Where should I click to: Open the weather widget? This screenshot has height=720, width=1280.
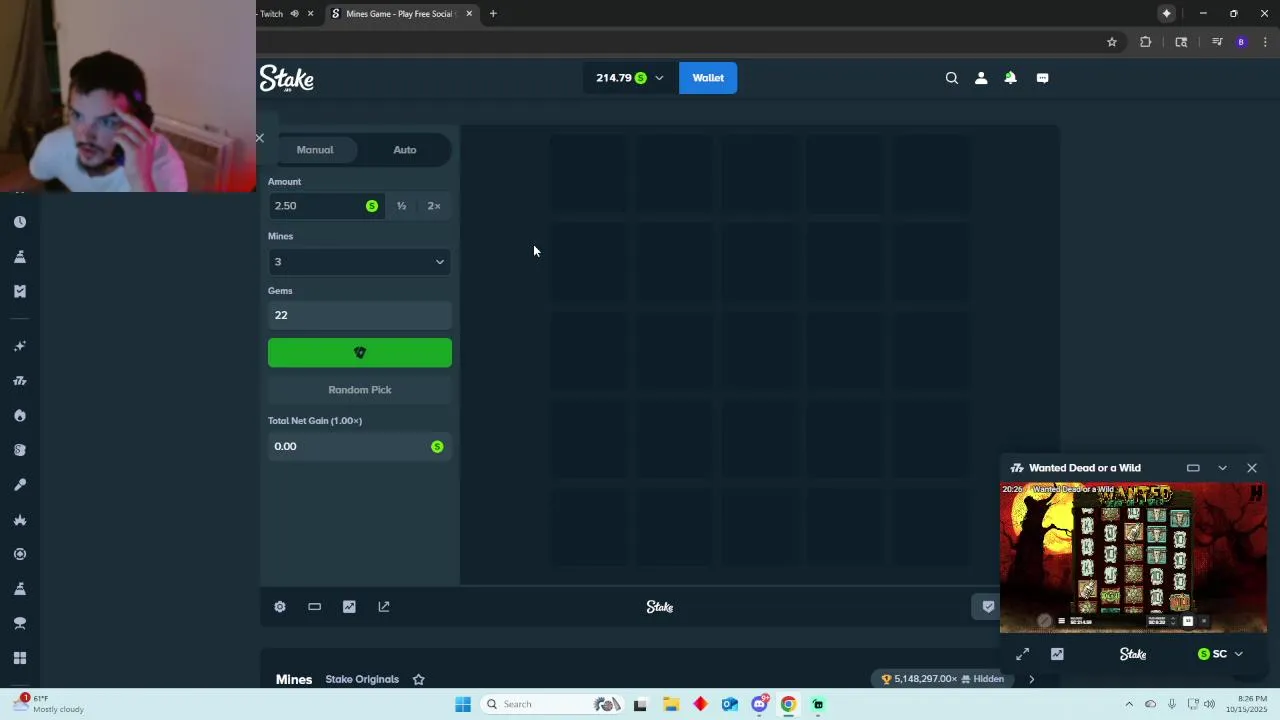point(50,704)
